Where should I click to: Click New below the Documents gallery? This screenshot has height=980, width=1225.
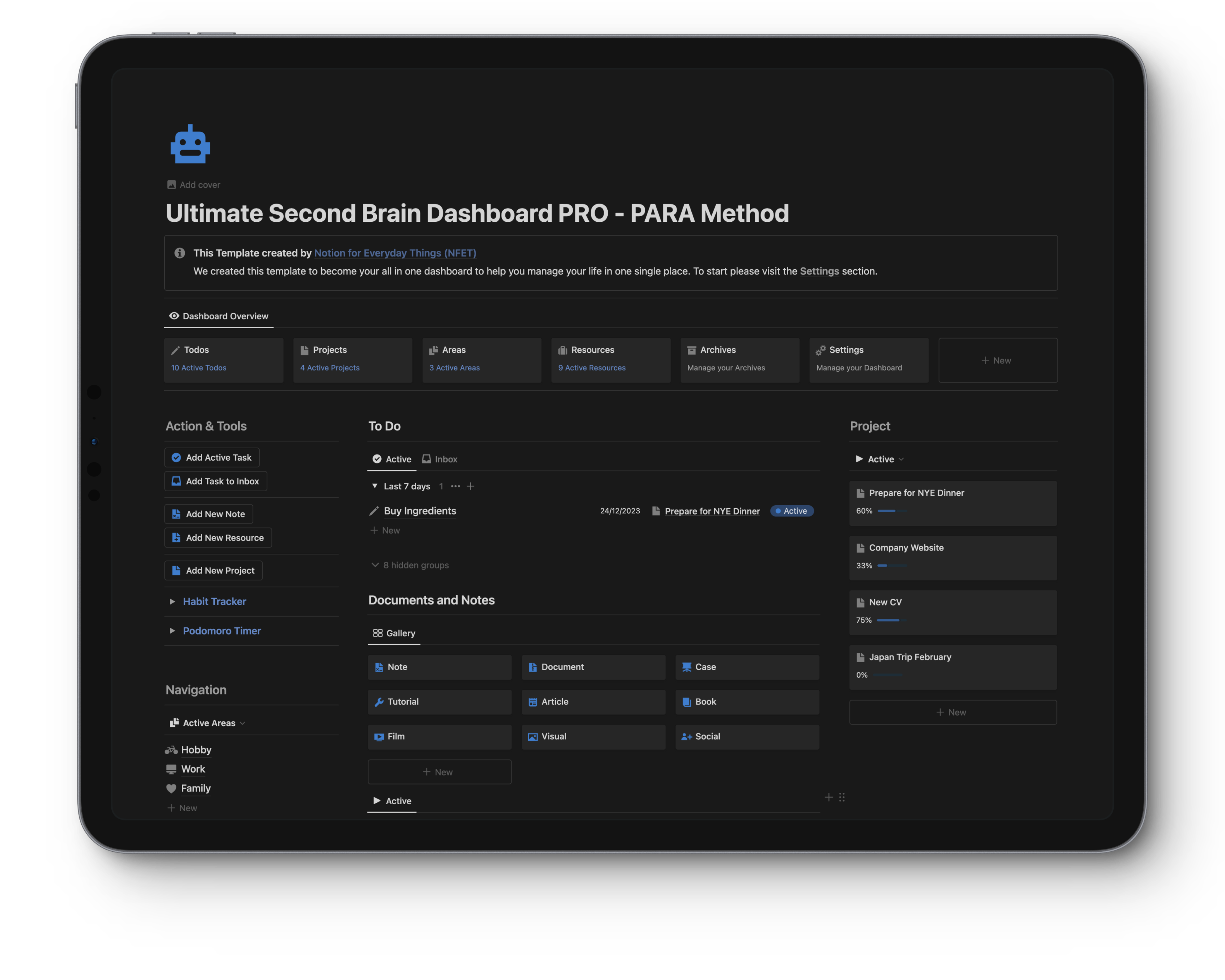pyautogui.click(x=439, y=772)
